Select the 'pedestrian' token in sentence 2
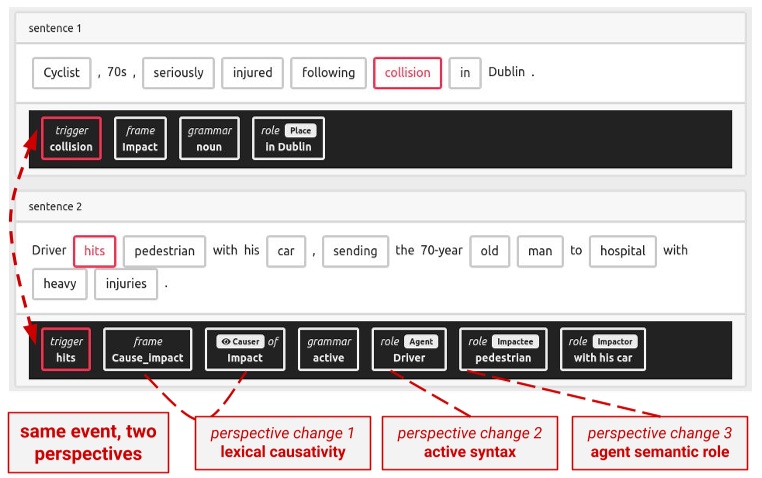 click(x=165, y=251)
